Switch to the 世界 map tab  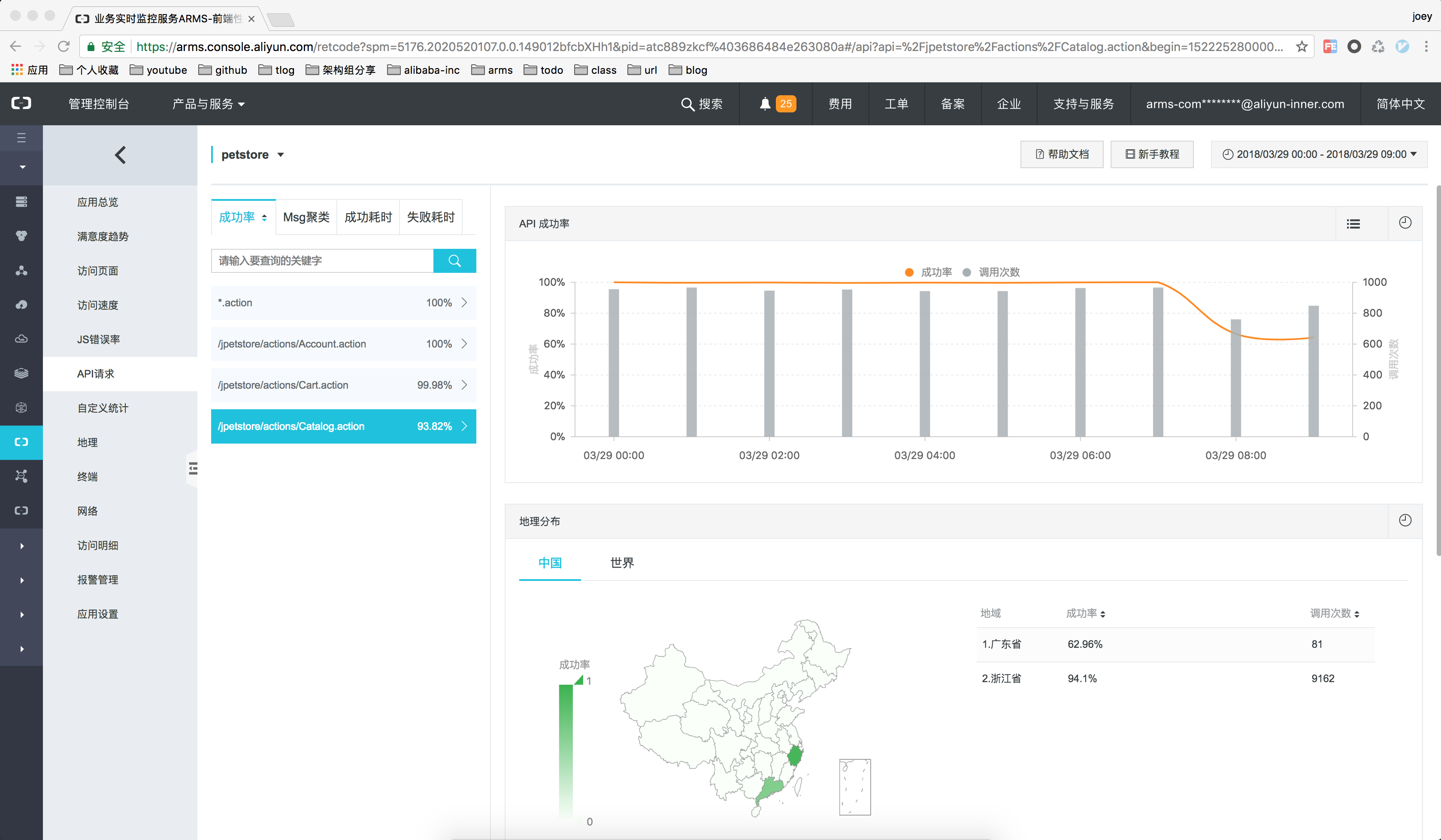pyautogui.click(x=621, y=563)
